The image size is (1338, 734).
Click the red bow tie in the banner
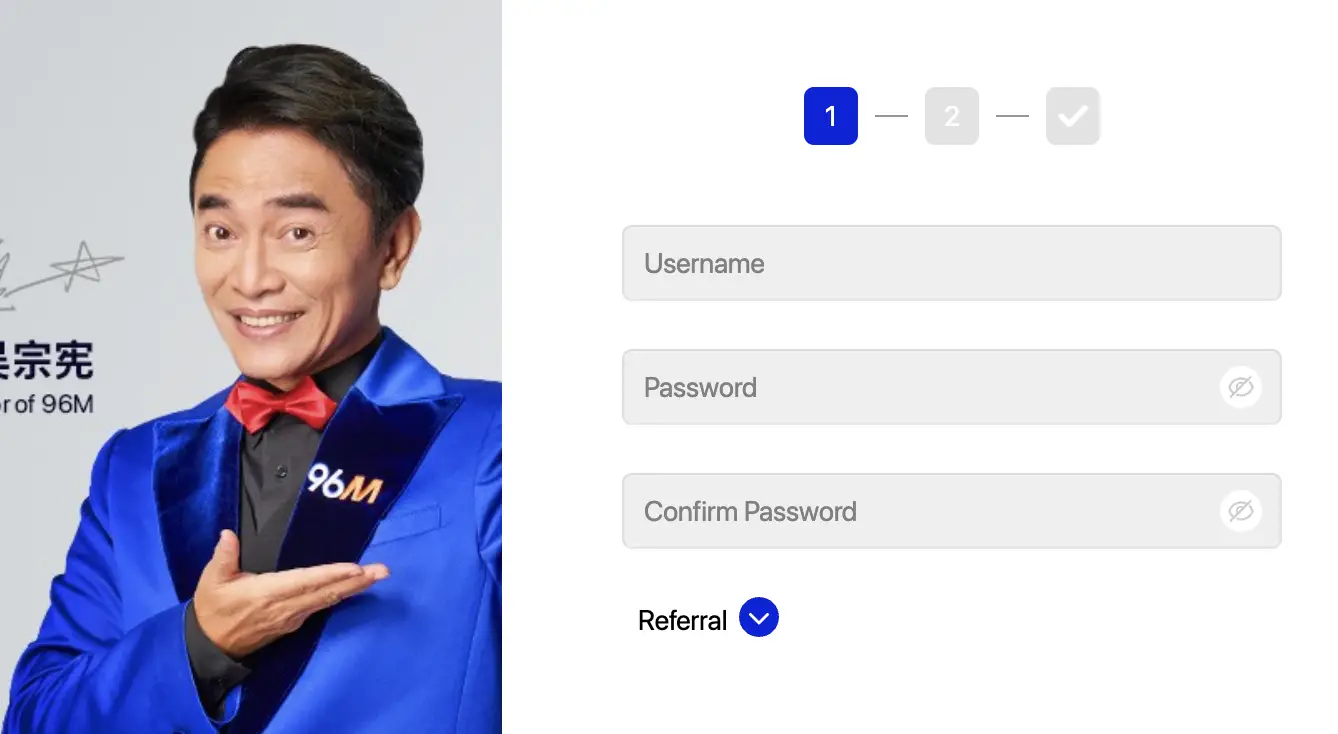click(x=280, y=403)
